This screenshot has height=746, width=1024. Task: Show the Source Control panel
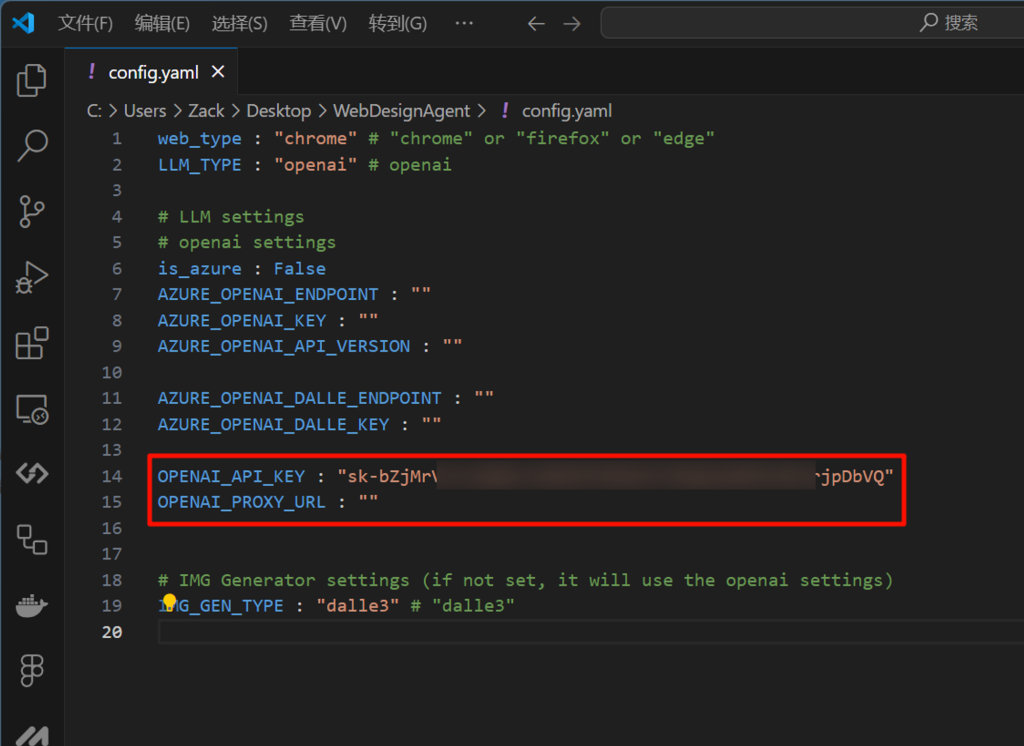point(32,212)
